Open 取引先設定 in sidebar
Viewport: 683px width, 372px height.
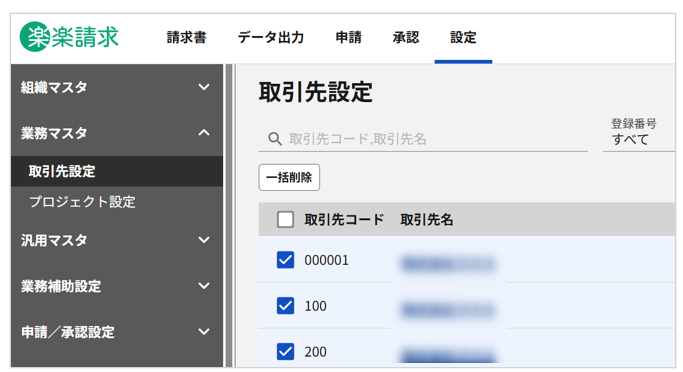tap(117, 171)
